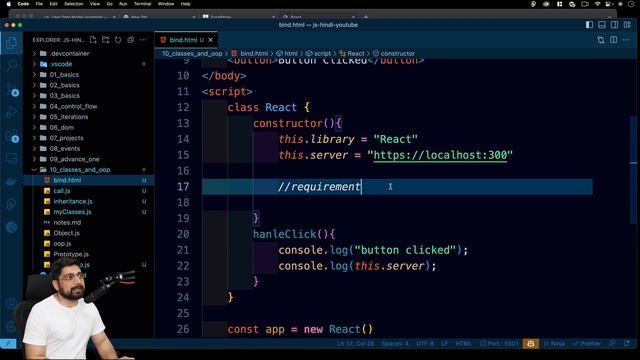Refresh the Explorer file tree
This screenshot has width=640, height=360.
(118, 40)
